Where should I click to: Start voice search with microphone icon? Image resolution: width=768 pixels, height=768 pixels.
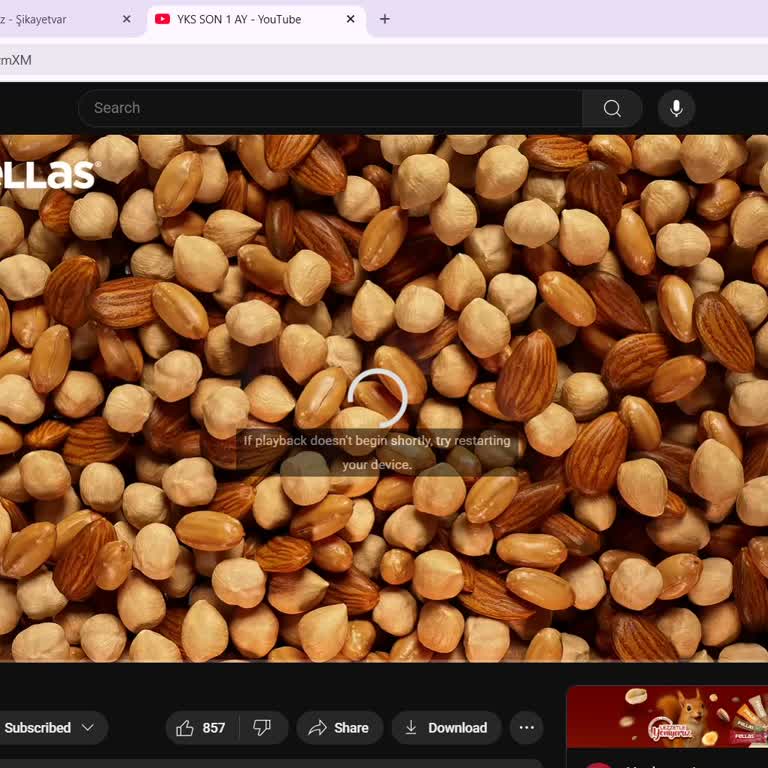tap(676, 108)
